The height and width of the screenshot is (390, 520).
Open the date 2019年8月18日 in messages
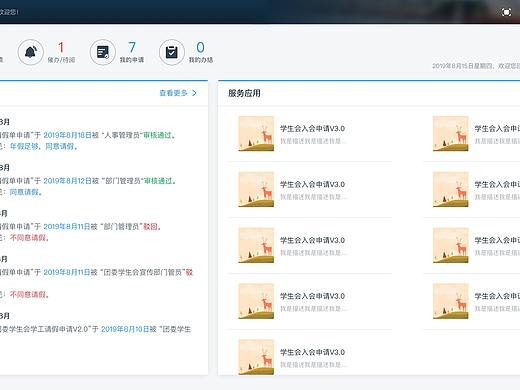(68, 135)
